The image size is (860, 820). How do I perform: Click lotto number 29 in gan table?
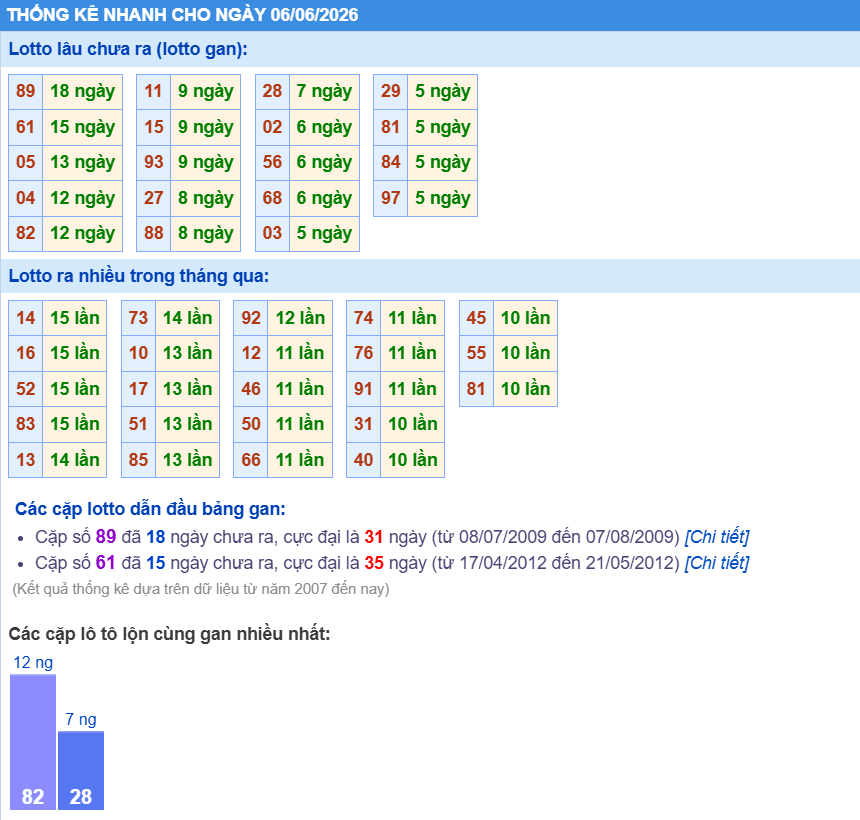[391, 91]
